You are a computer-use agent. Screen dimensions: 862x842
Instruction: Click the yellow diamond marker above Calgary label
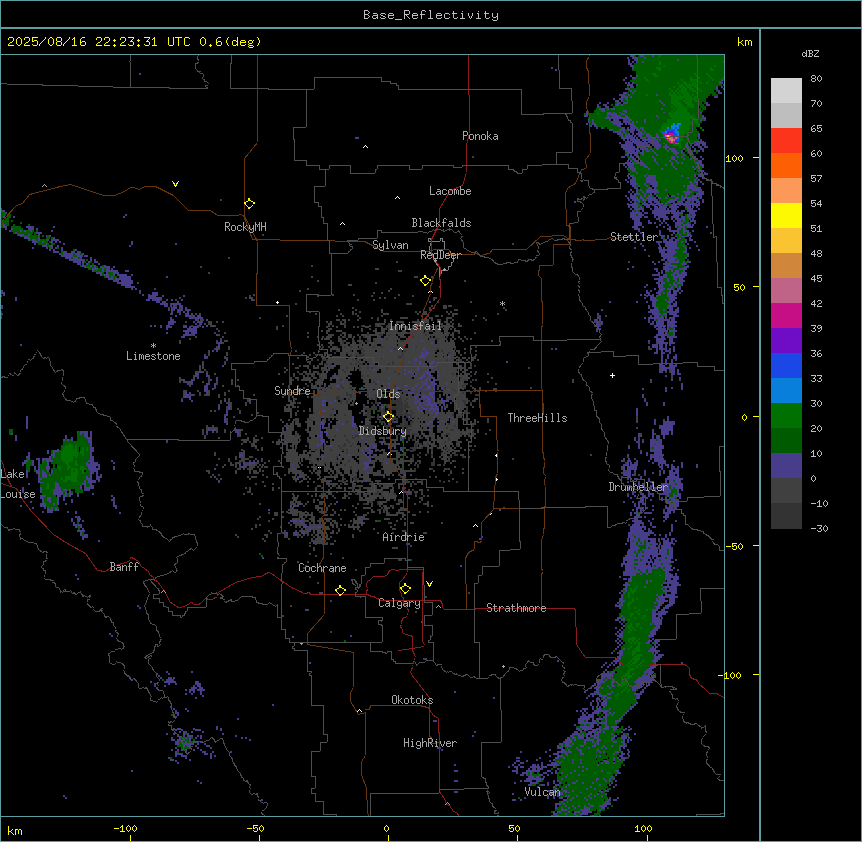tap(405, 589)
